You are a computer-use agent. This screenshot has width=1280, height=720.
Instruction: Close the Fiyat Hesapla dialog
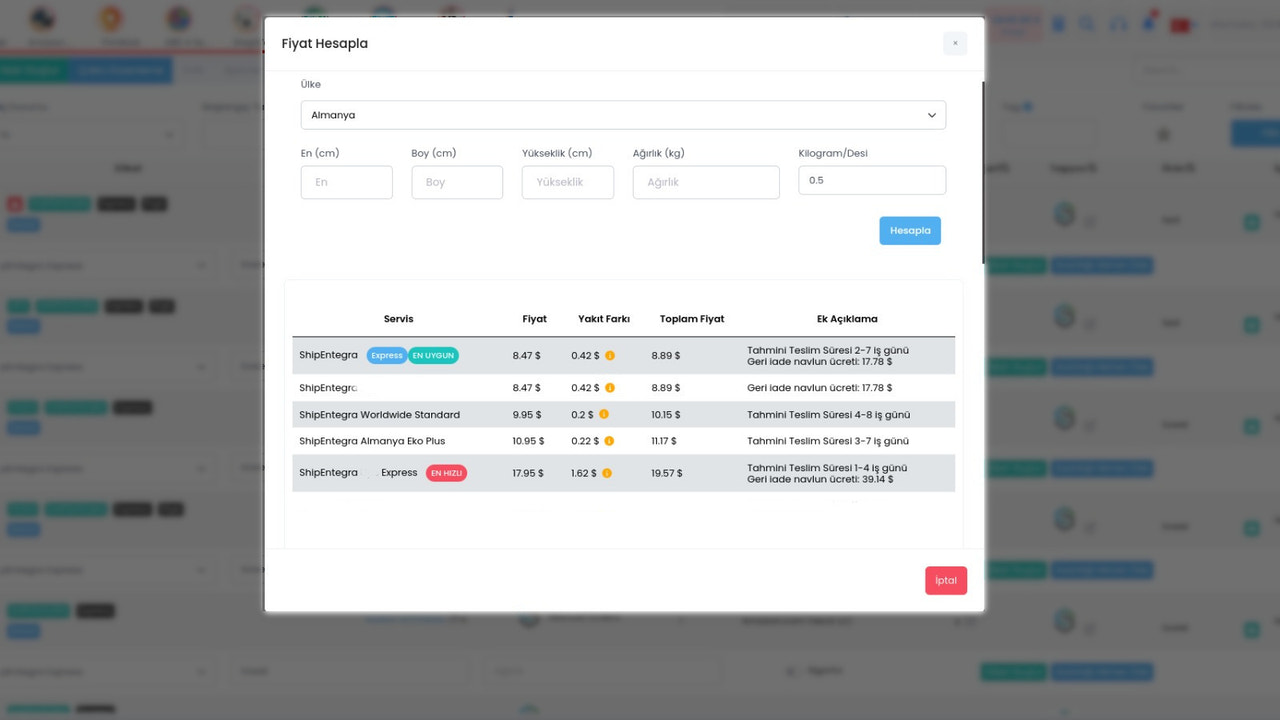click(955, 43)
